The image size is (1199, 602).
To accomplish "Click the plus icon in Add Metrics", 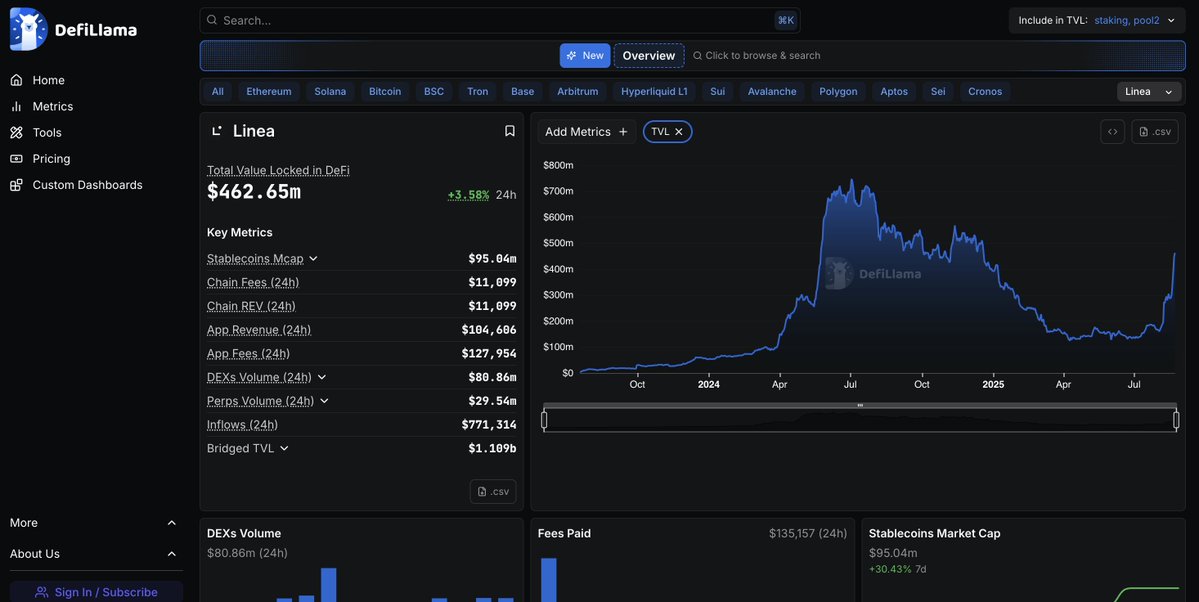I will tap(623, 132).
